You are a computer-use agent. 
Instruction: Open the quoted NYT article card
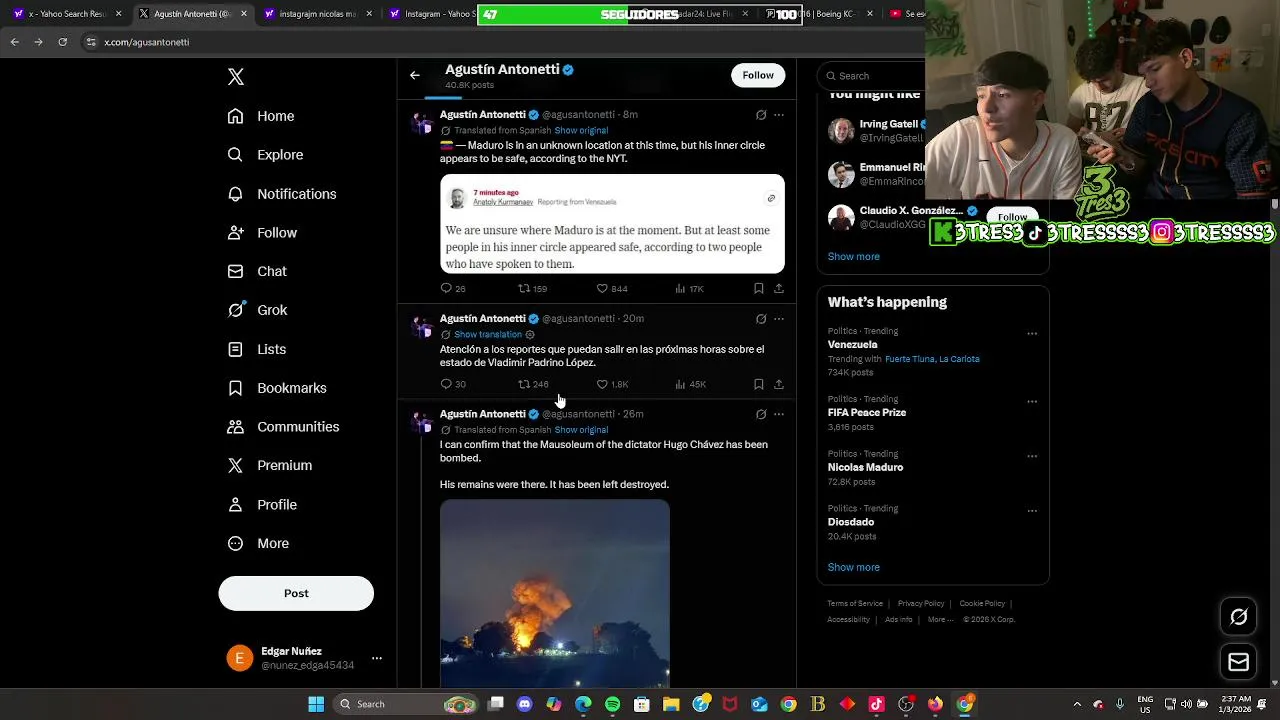tap(612, 224)
